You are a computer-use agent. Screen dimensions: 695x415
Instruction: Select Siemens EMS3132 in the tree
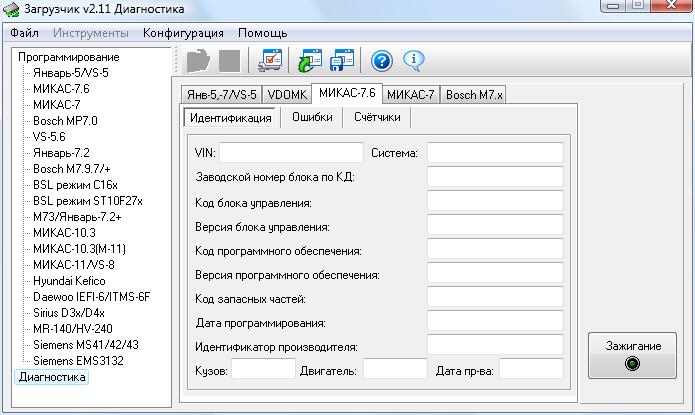tap(78, 360)
